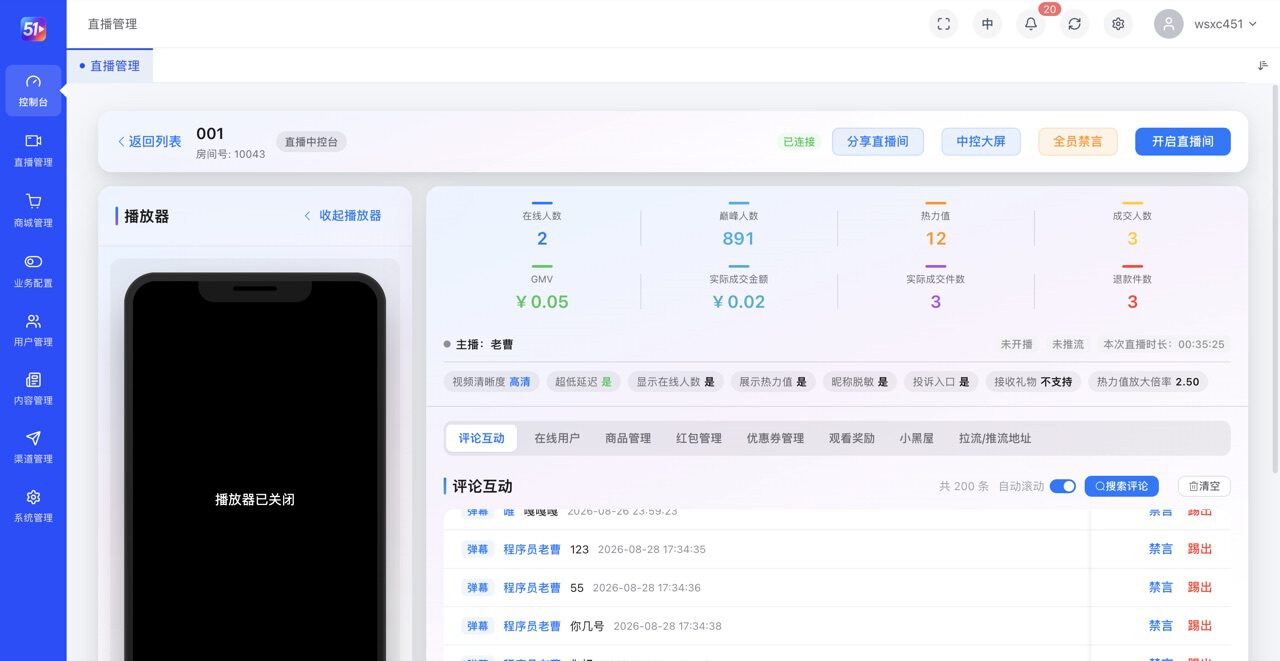Screen dimensions: 1280x661
Task: Click 踢出 on comment 55 row
Action: (x=1200, y=587)
